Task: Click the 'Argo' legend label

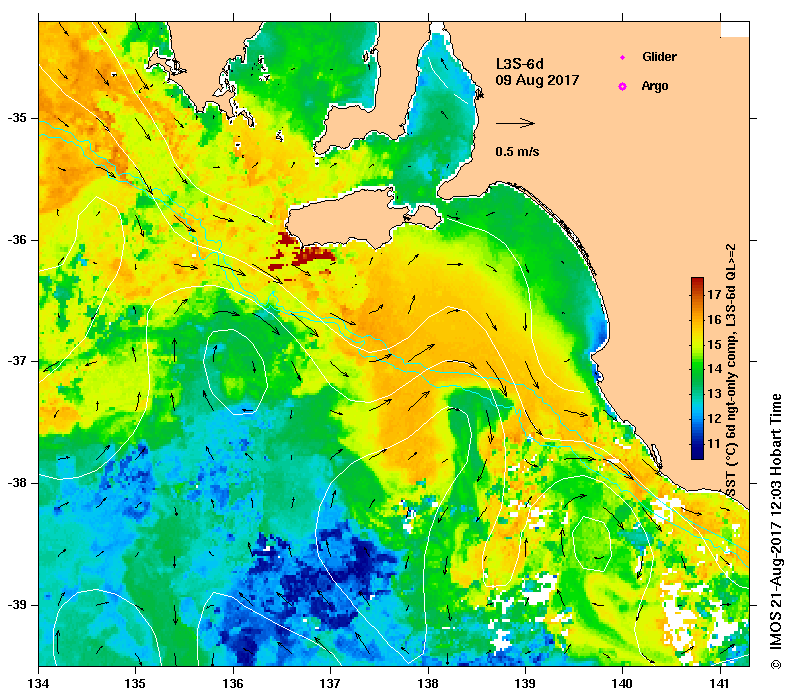Action: tap(655, 86)
